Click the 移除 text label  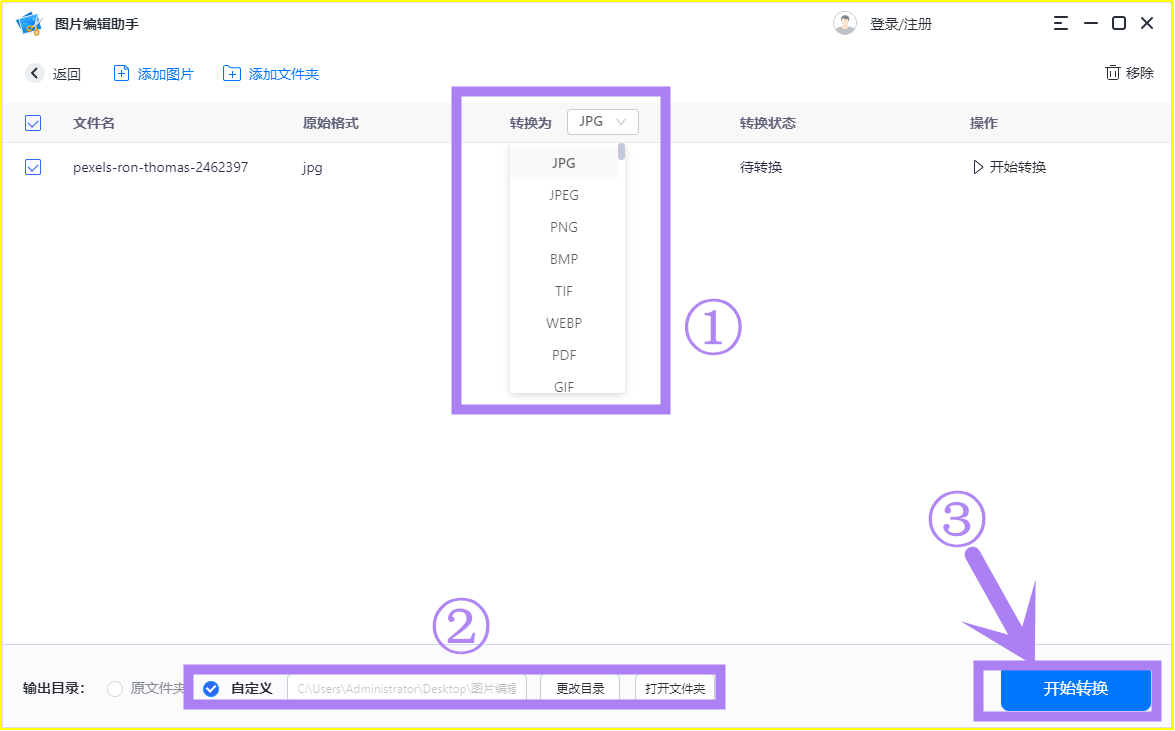pyautogui.click(x=1140, y=73)
